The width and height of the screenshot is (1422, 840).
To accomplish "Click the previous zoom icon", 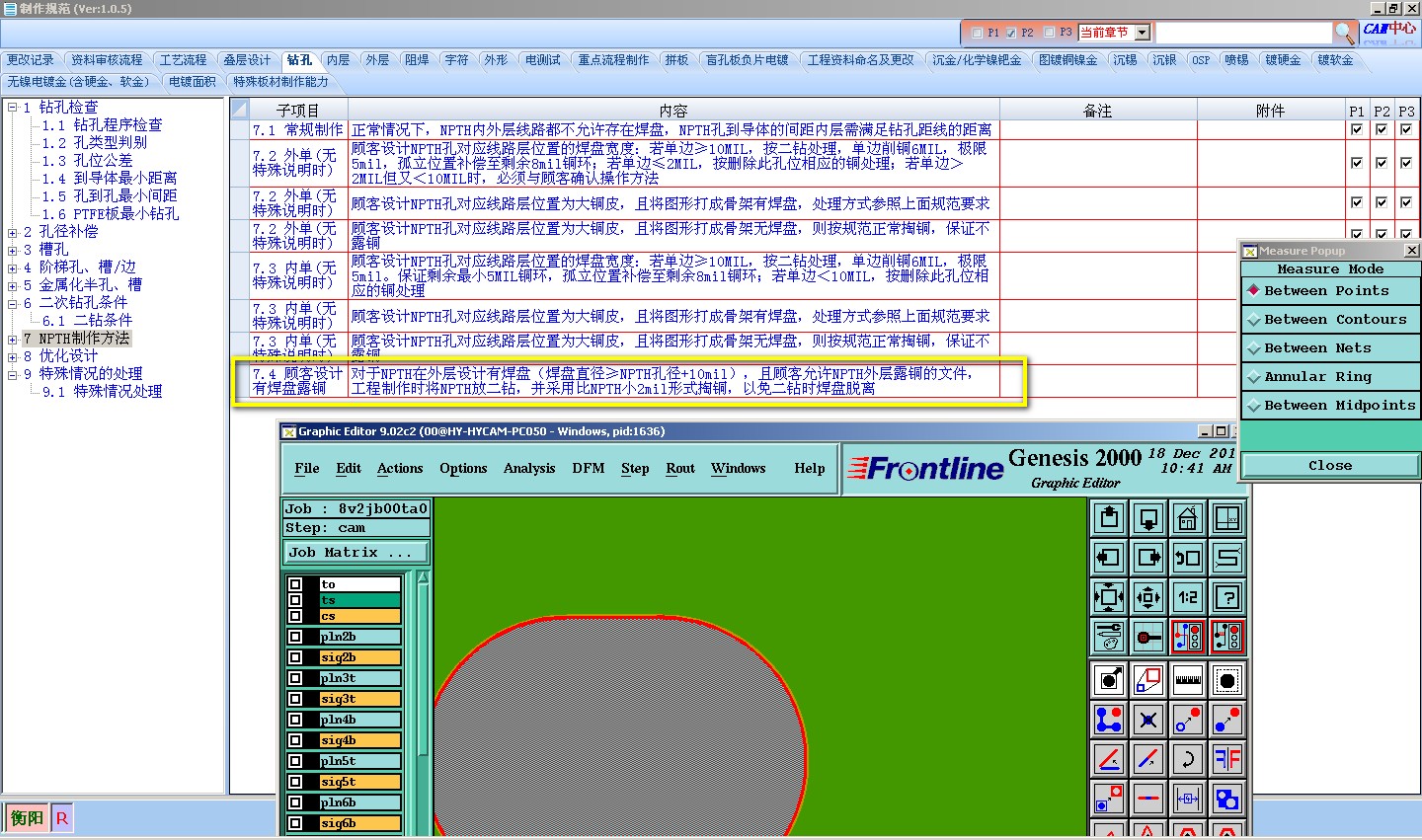I will point(1188,558).
